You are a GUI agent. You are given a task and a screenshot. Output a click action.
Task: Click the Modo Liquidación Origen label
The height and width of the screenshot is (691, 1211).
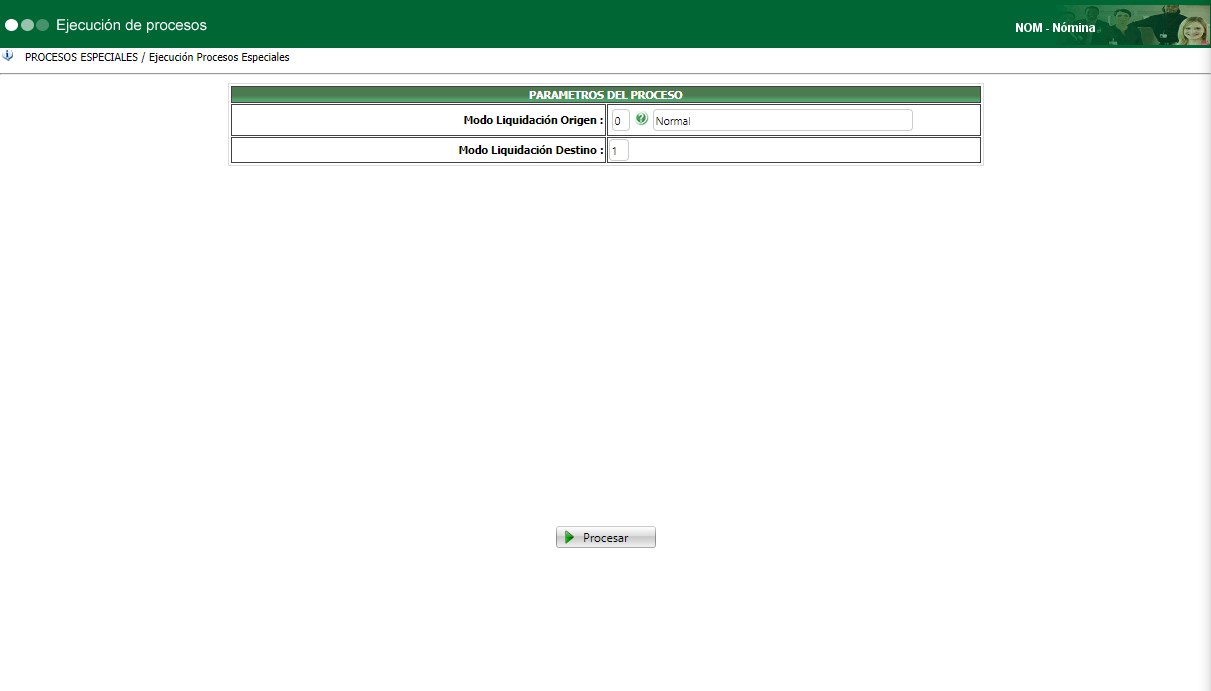pyautogui.click(x=533, y=120)
